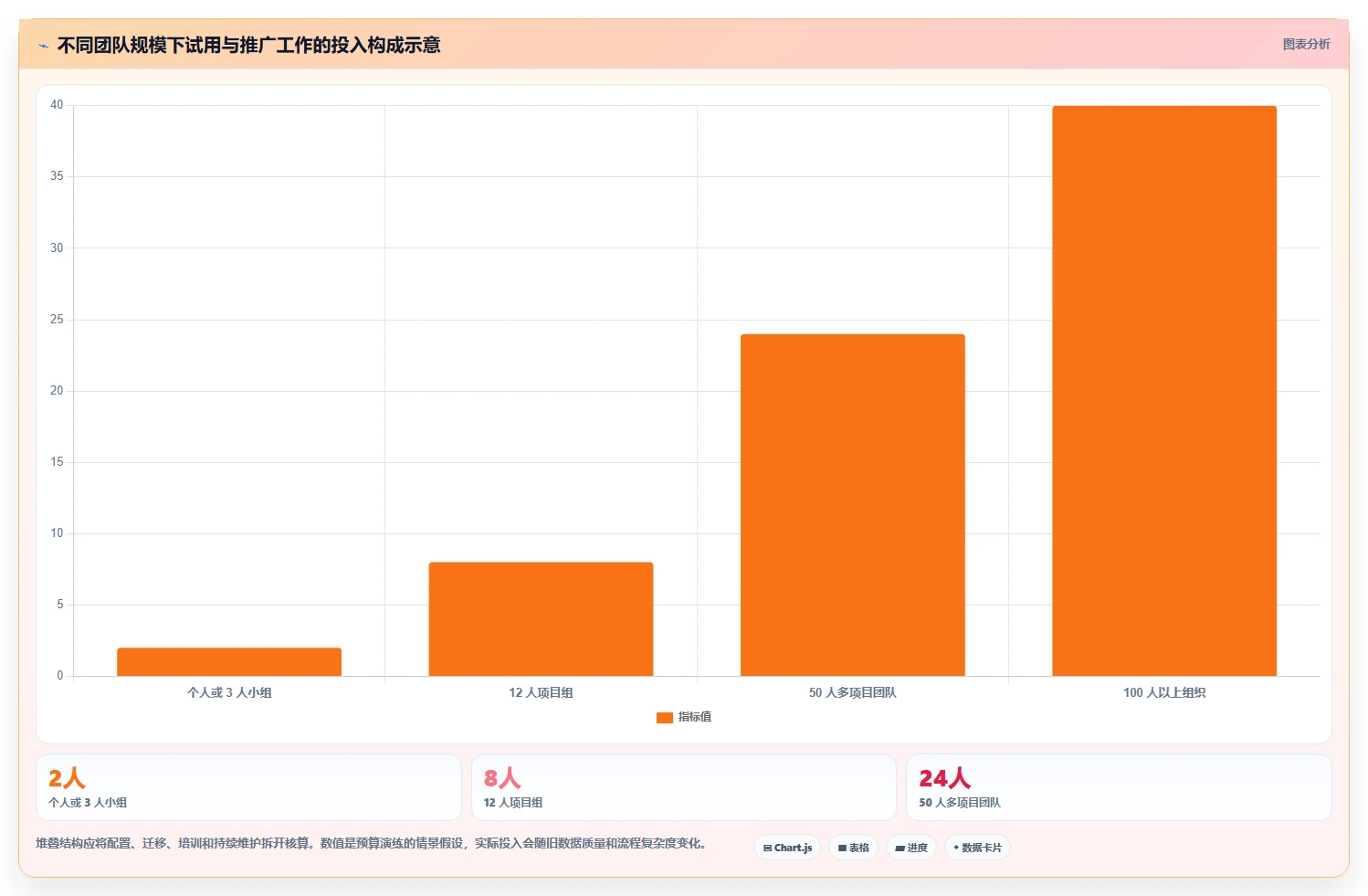Click the y-axis value 5
1368x896 pixels.
coord(60,604)
